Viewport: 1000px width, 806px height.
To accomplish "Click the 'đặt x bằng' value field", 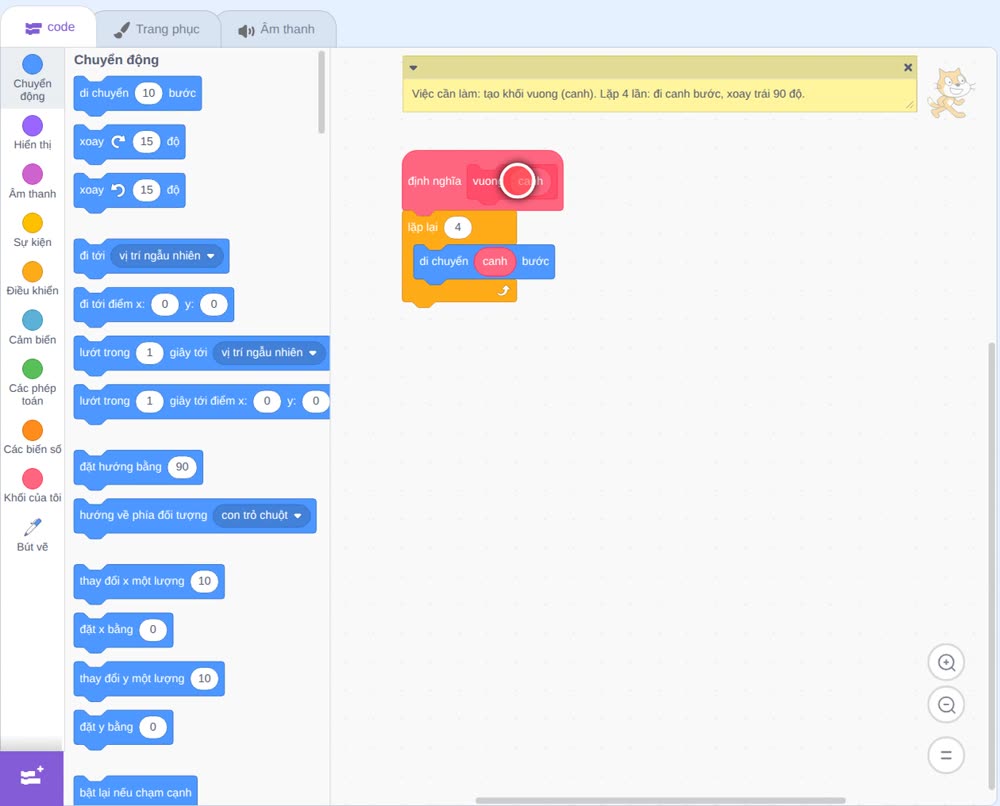I will click(153, 629).
